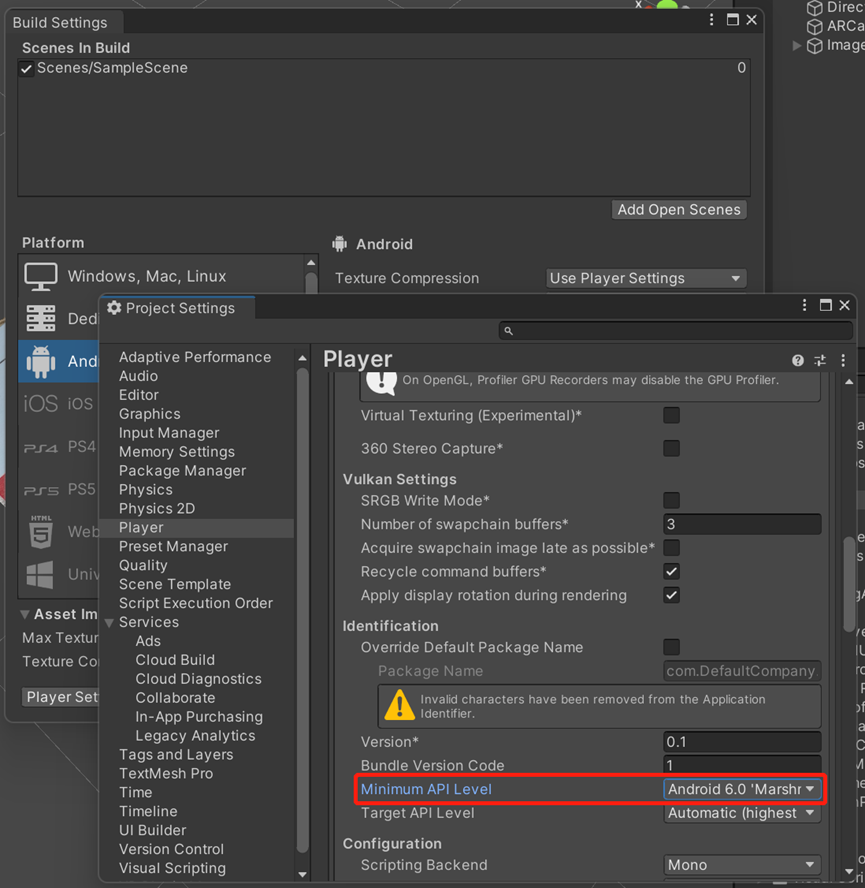Click the settings list scroll-up arrow

tap(302, 358)
